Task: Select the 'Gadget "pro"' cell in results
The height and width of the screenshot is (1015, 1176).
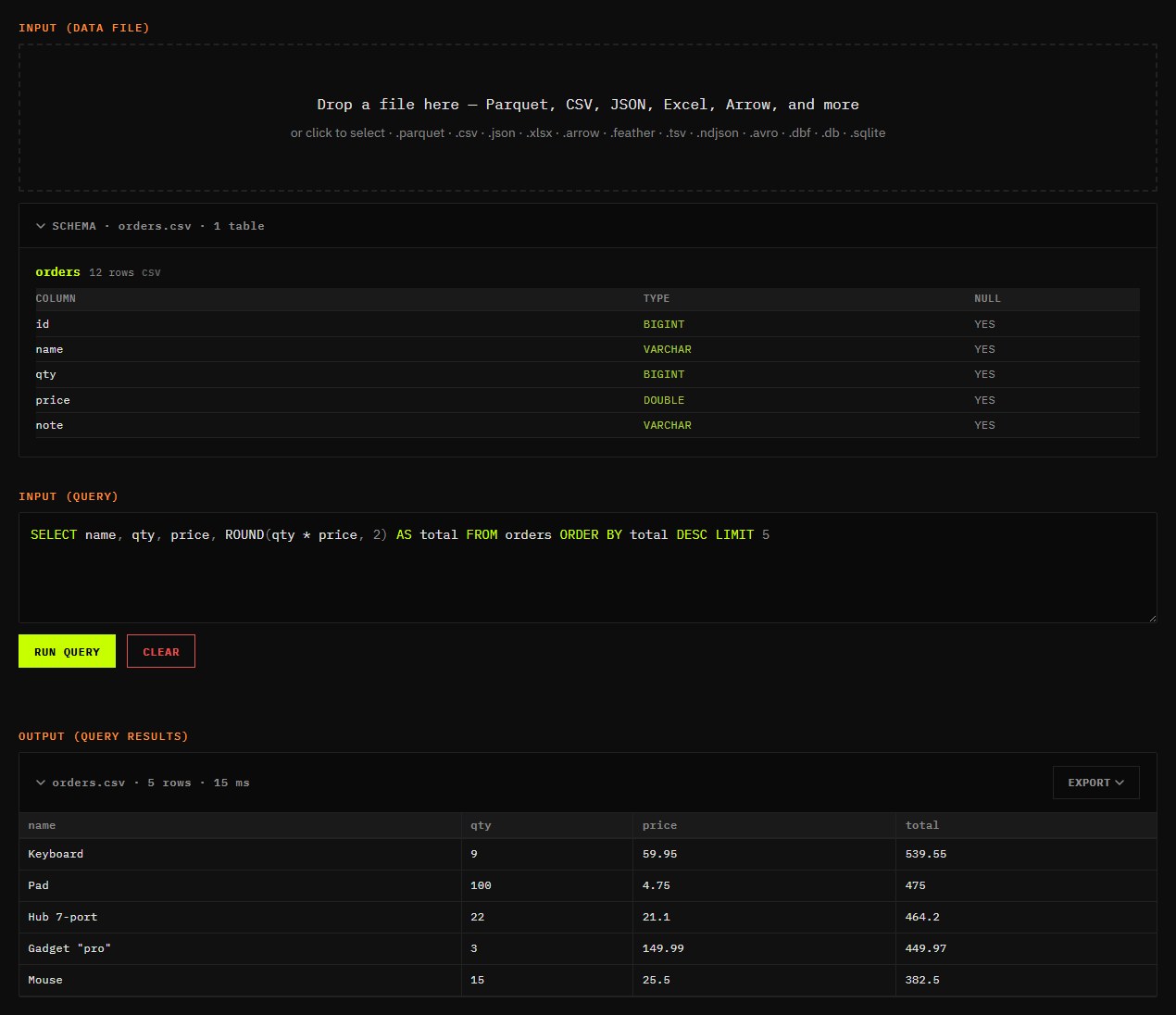Action: click(240, 948)
